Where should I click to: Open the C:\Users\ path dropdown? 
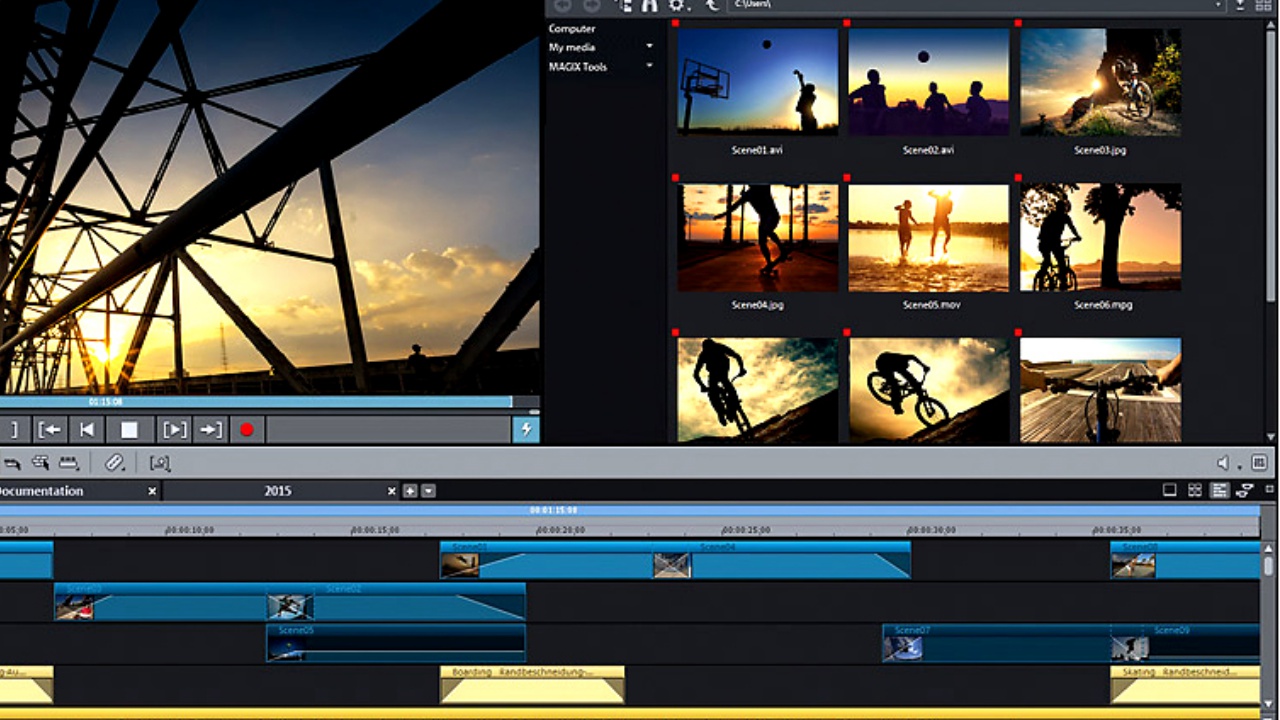(1218, 5)
